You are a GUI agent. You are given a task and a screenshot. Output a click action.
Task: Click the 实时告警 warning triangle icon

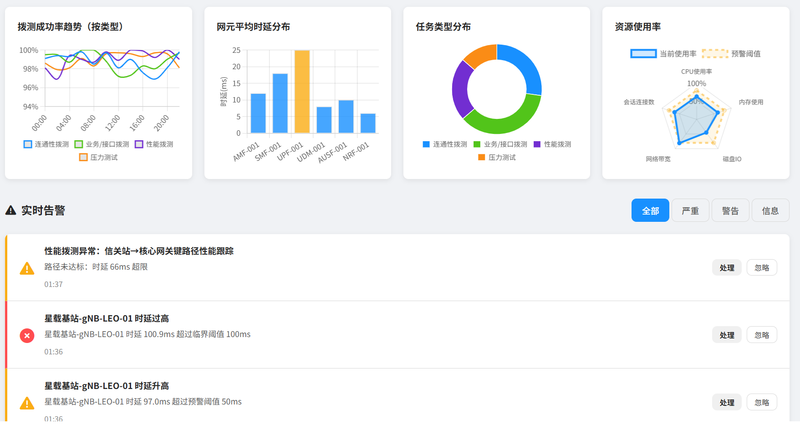click(x=11, y=210)
